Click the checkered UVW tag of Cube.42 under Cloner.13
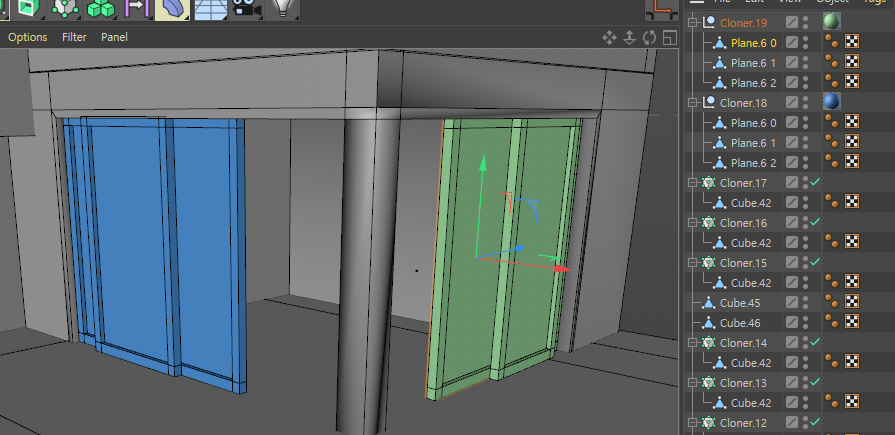The height and width of the screenshot is (435, 895). (852, 401)
